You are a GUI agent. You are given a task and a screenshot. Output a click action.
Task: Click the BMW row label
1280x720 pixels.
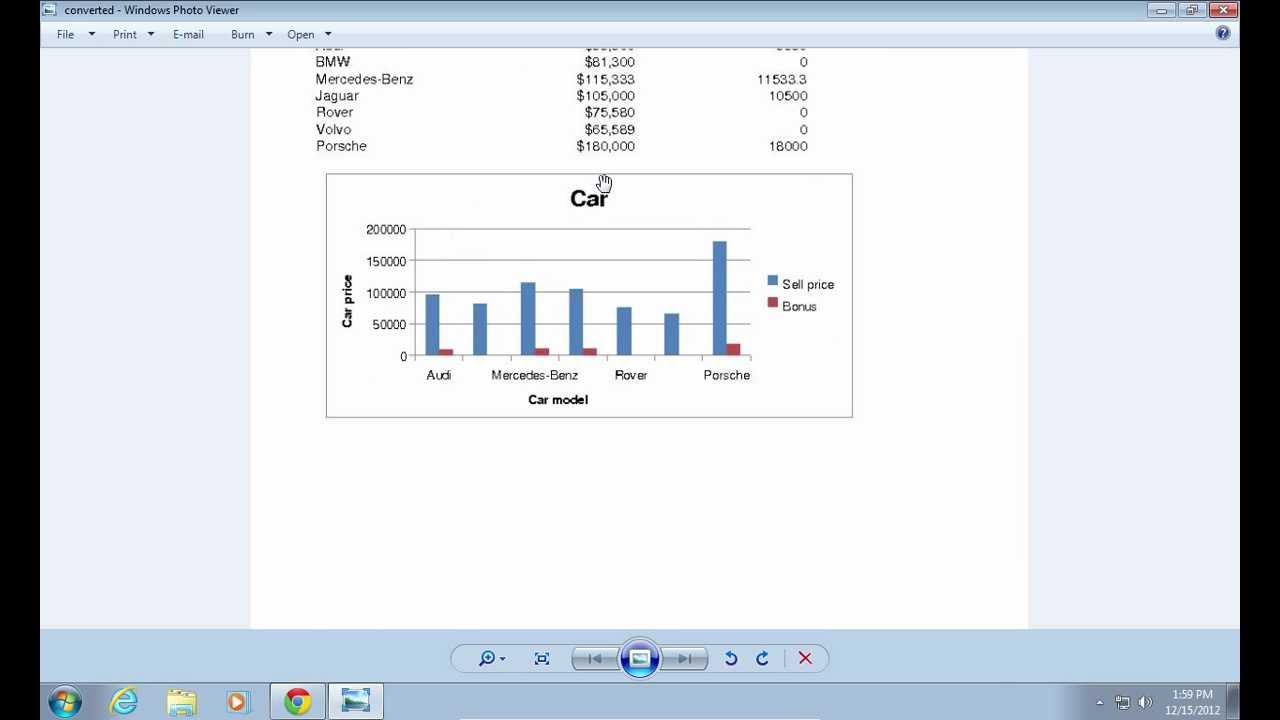point(333,62)
